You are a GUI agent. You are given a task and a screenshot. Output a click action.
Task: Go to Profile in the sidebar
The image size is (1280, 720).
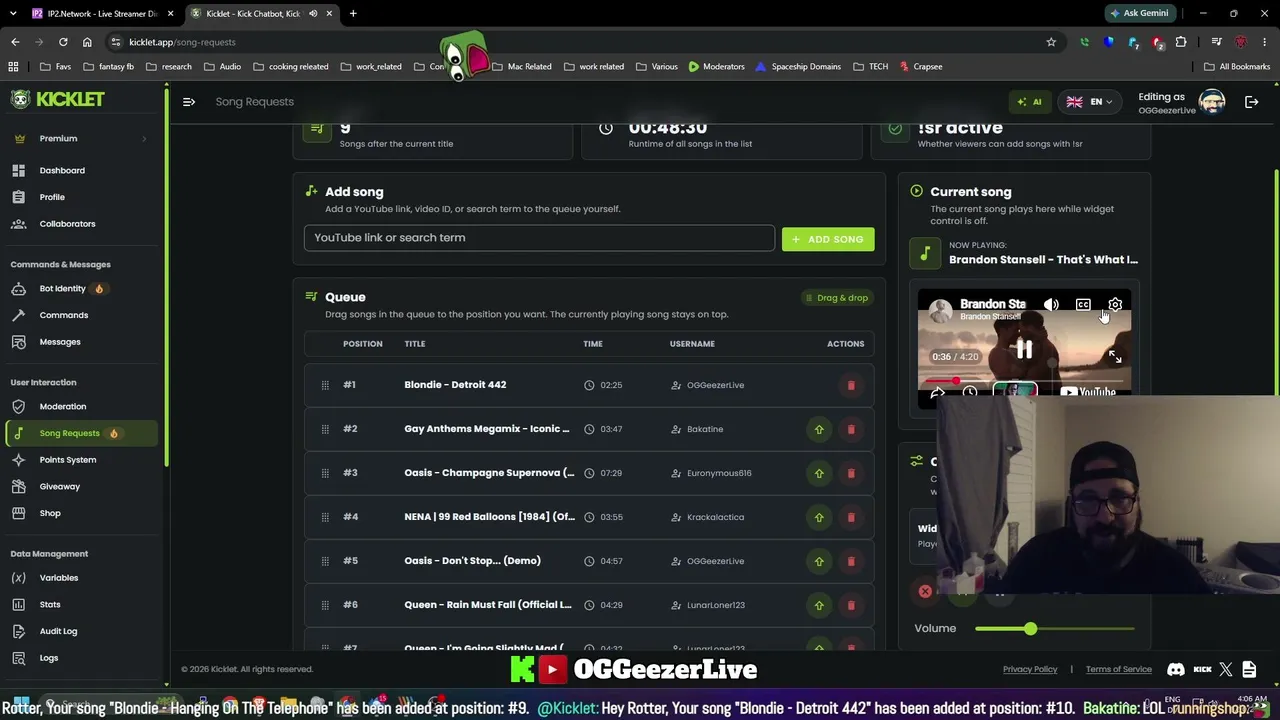[52, 197]
